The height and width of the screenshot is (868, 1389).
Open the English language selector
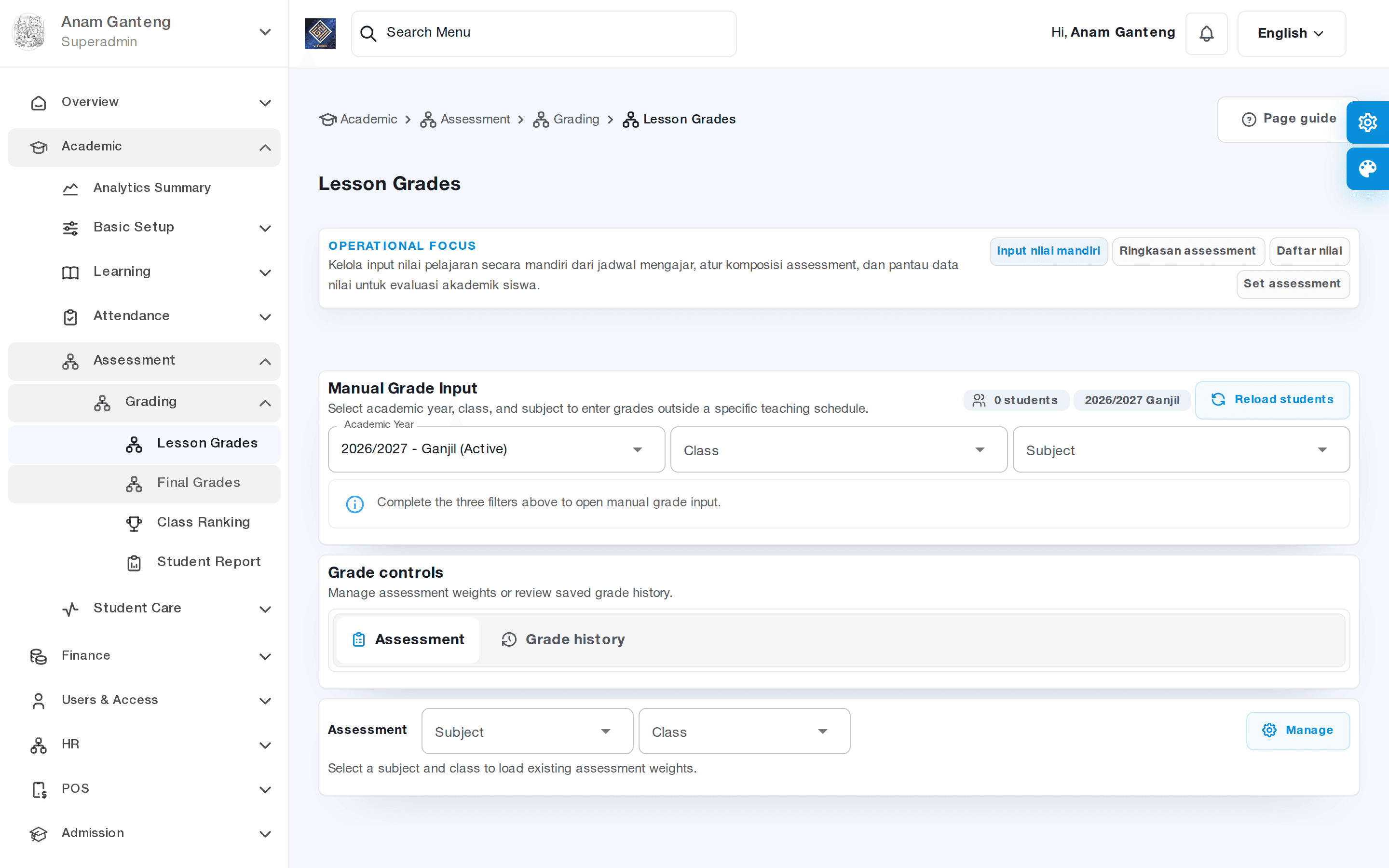pyautogui.click(x=1292, y=34)
